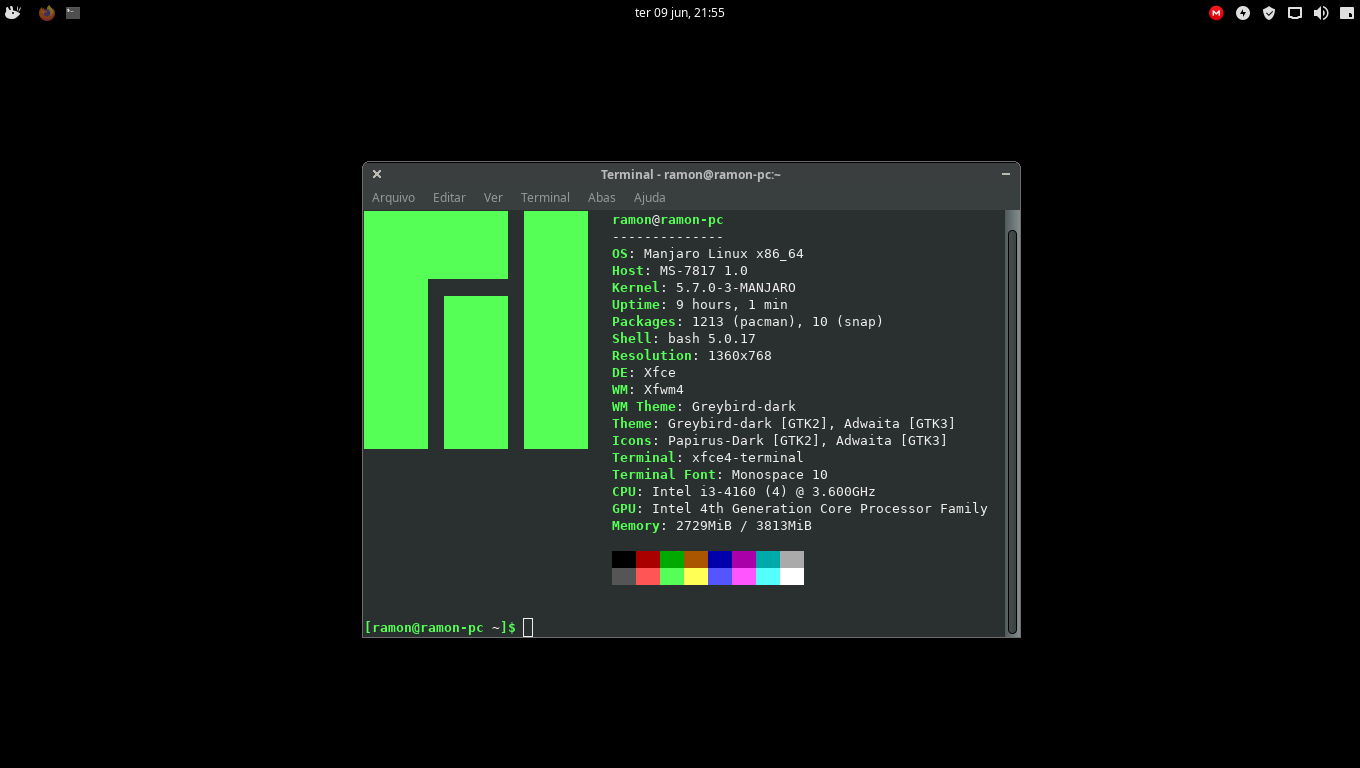This screenshot has width=1360, height=768.
Task: Minimize the terminal window
Action: pos(1006,174)
